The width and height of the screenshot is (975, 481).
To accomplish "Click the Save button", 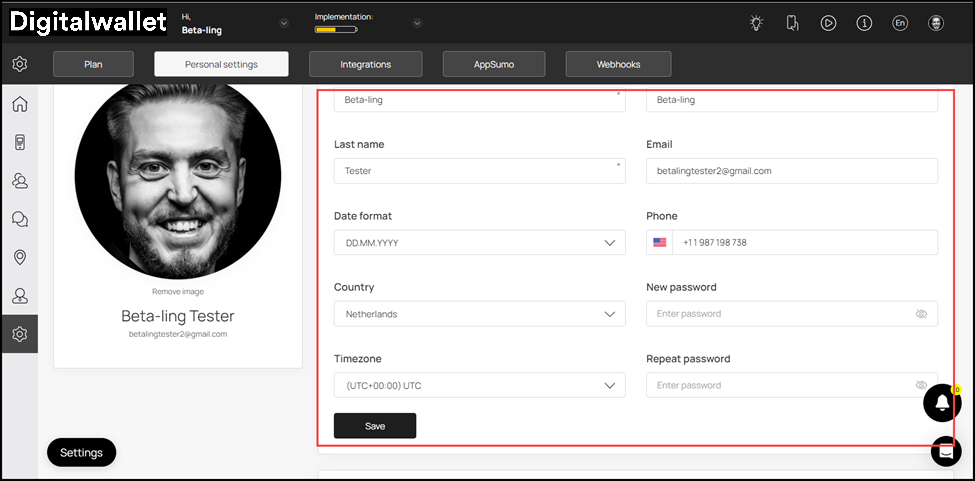I will click(x=375, y=426).
